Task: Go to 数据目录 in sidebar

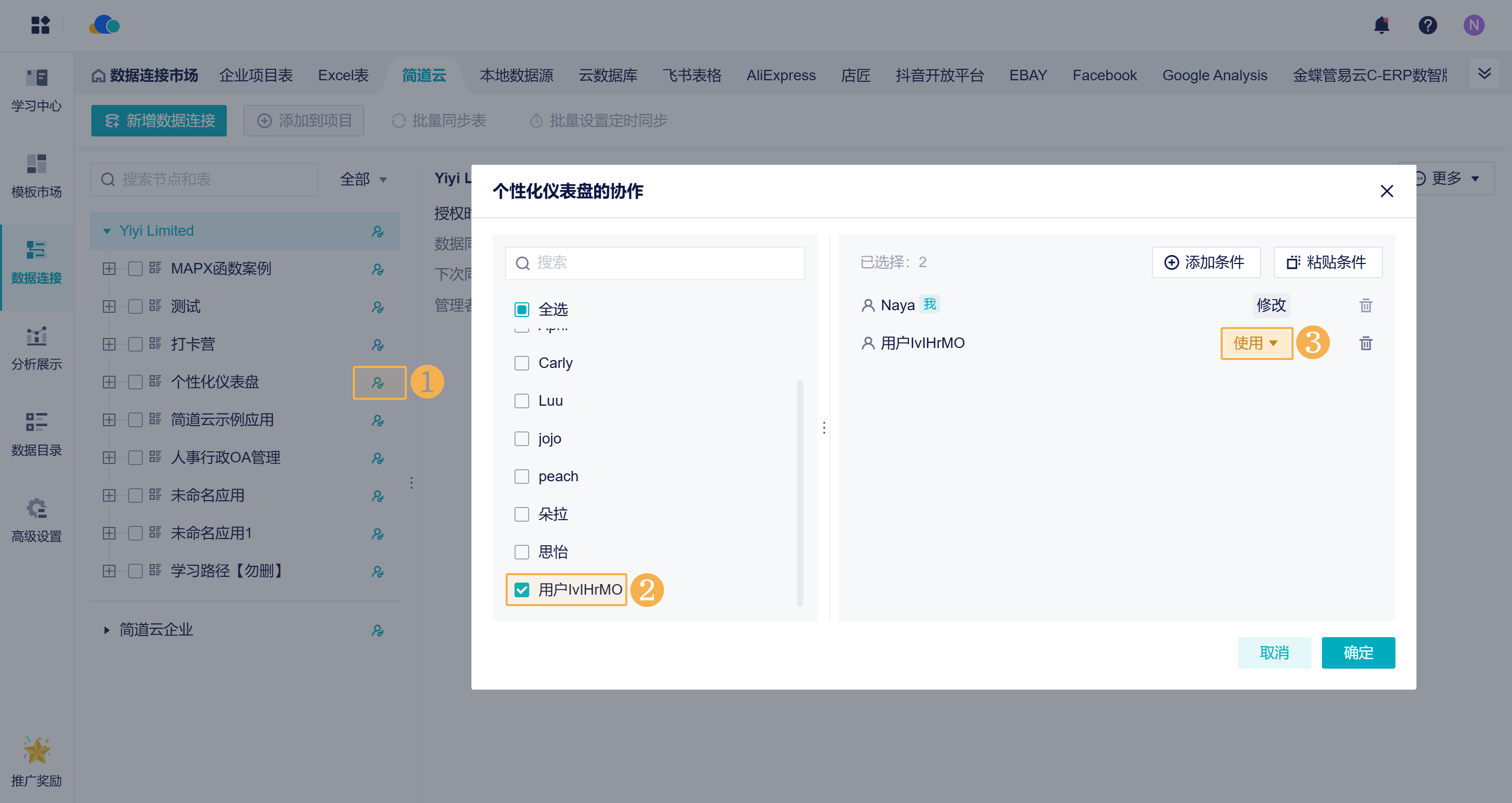Action: (36, 434)
